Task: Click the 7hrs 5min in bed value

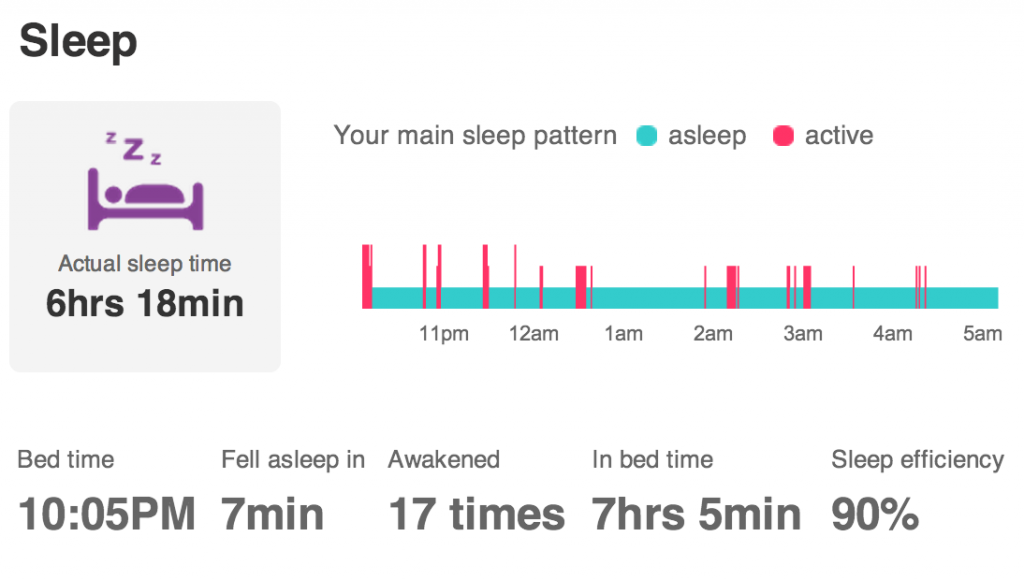Action: [x=696, y=514]
